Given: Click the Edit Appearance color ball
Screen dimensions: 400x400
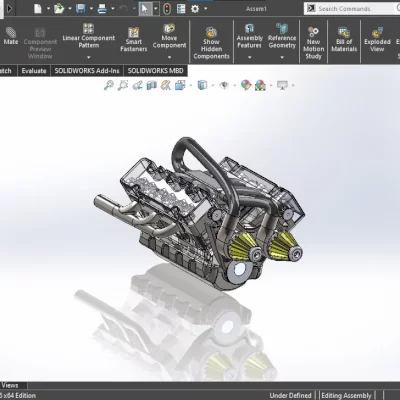Looking at the screenshot, I should coord(246,85).
